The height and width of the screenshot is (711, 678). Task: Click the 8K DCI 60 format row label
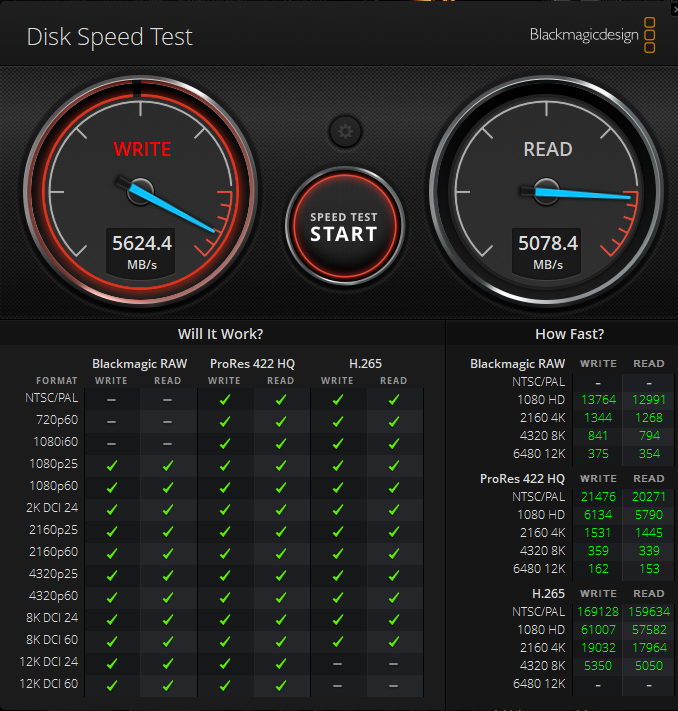pyautogui.click(x=52, y=639)
